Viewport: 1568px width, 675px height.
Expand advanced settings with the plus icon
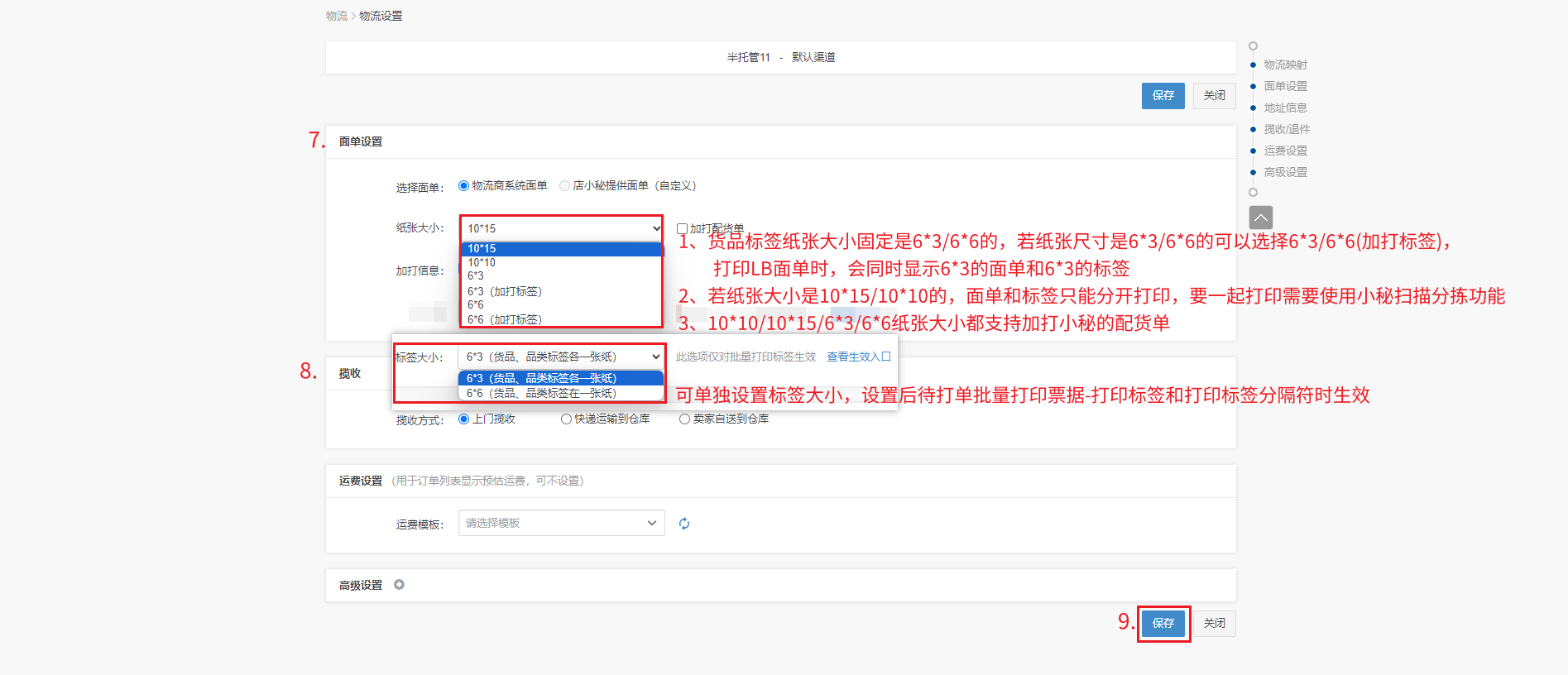pyautogui.click(x=399, y=585)
